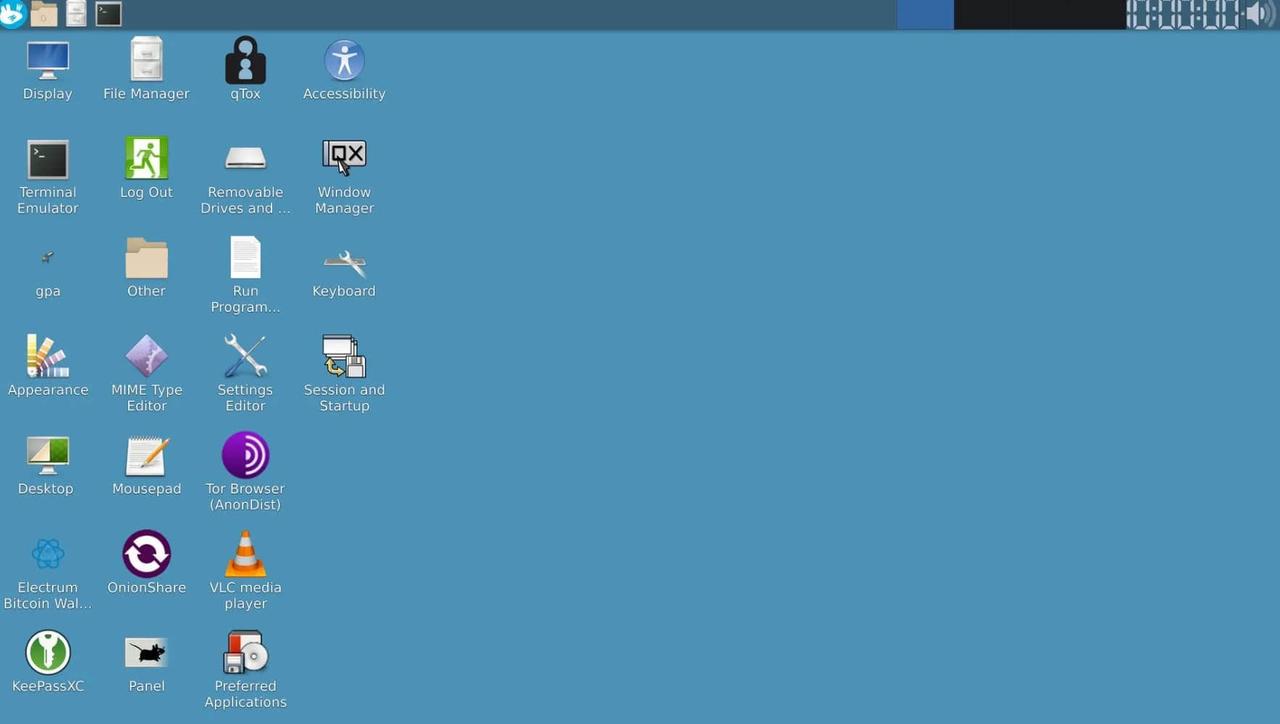
Task: Open the Window Manager icon
Action: click(x=344, y=160)
